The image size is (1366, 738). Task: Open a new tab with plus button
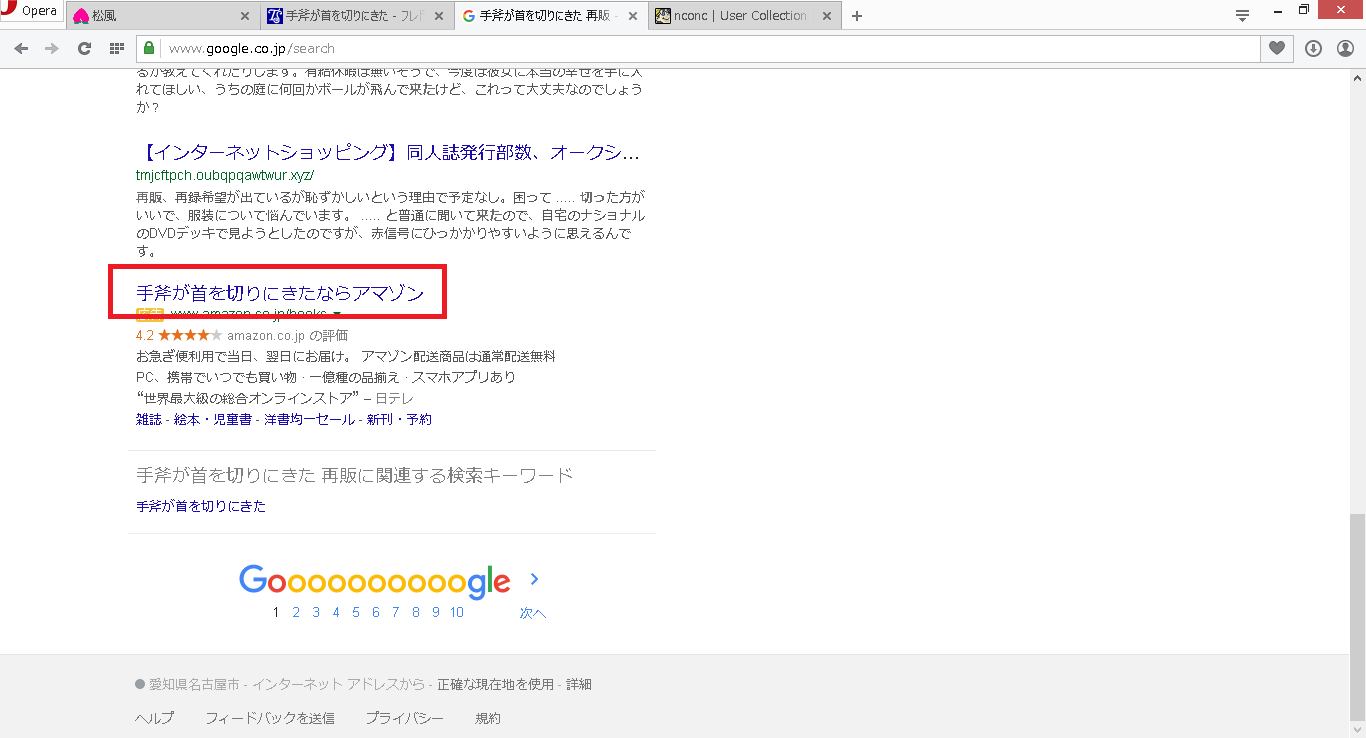pos(856,16)
